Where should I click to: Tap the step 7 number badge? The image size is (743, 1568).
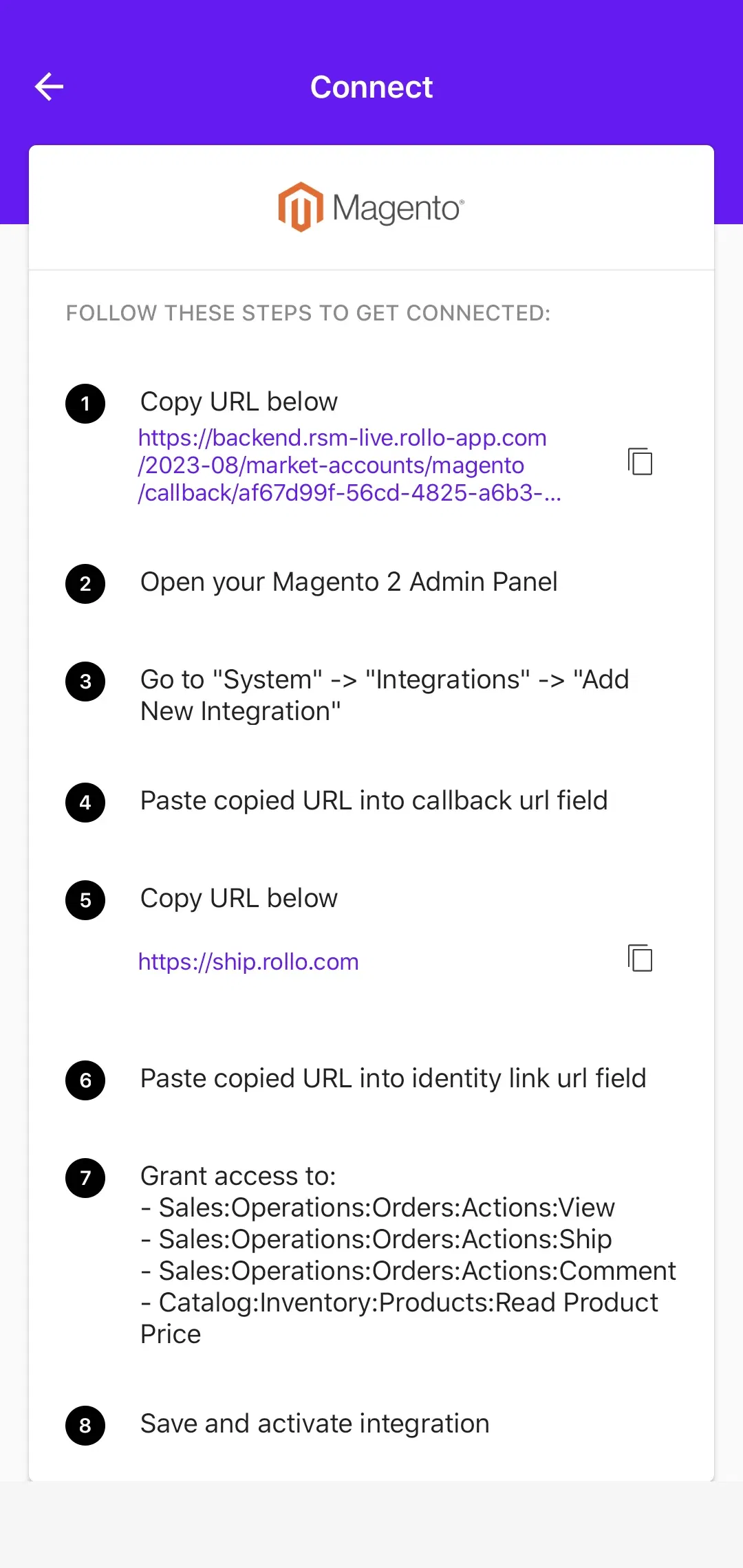85,1178
